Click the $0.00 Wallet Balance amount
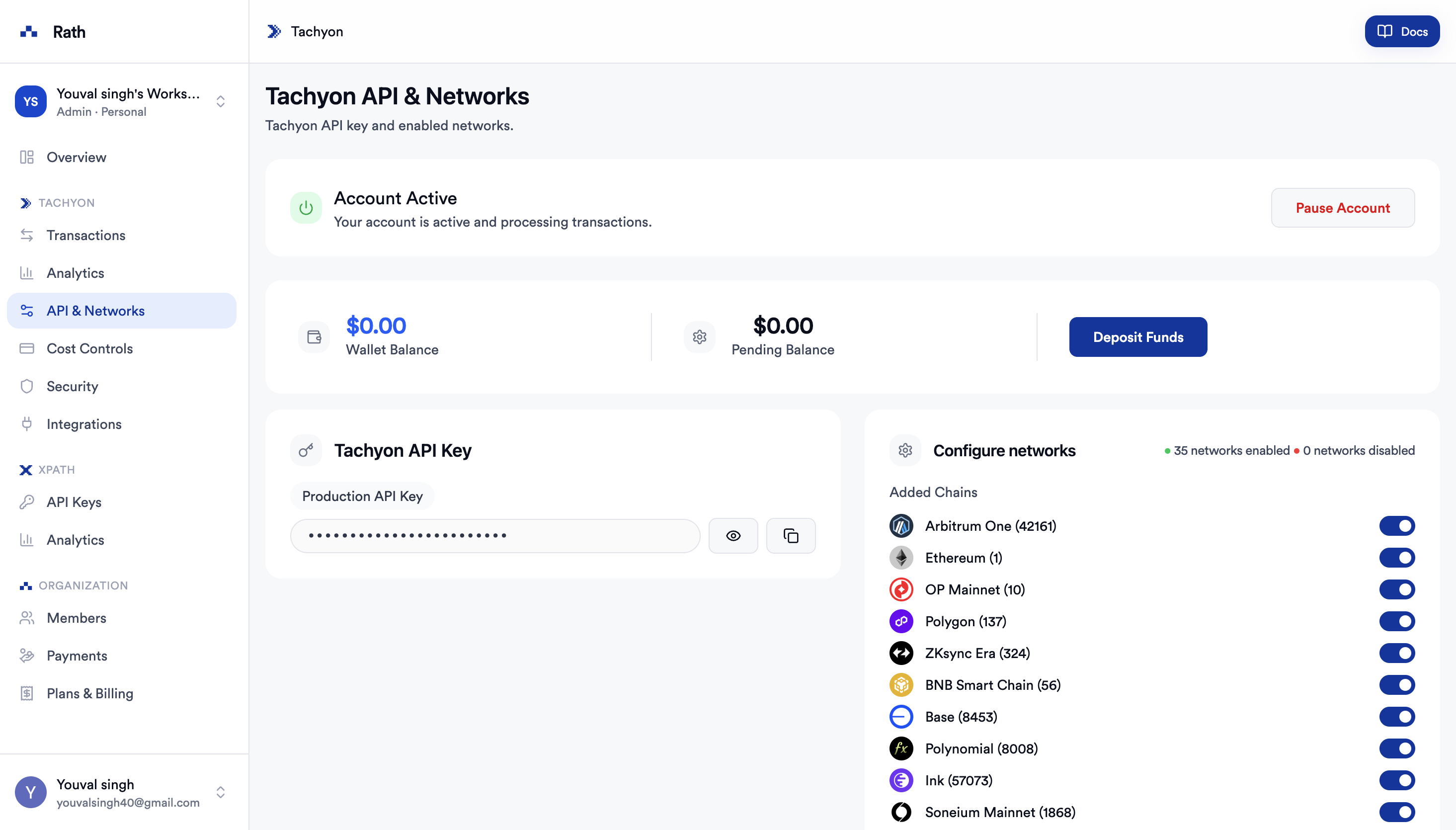1456x830 pixels. click(x=376, y=326)
